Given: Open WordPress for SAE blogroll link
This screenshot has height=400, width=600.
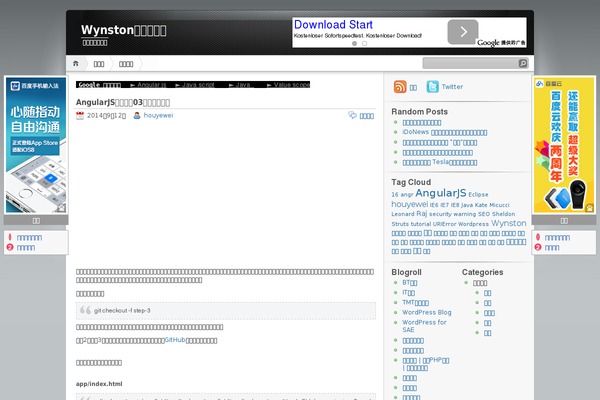Looking at the screenshot, I should (x=424, y=326).
